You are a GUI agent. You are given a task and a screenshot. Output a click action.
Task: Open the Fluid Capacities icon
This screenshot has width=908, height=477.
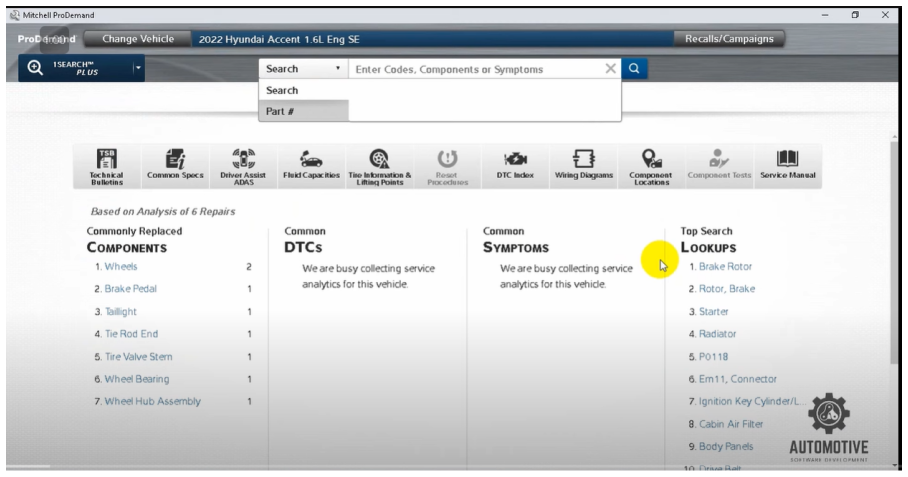point(311,166)
